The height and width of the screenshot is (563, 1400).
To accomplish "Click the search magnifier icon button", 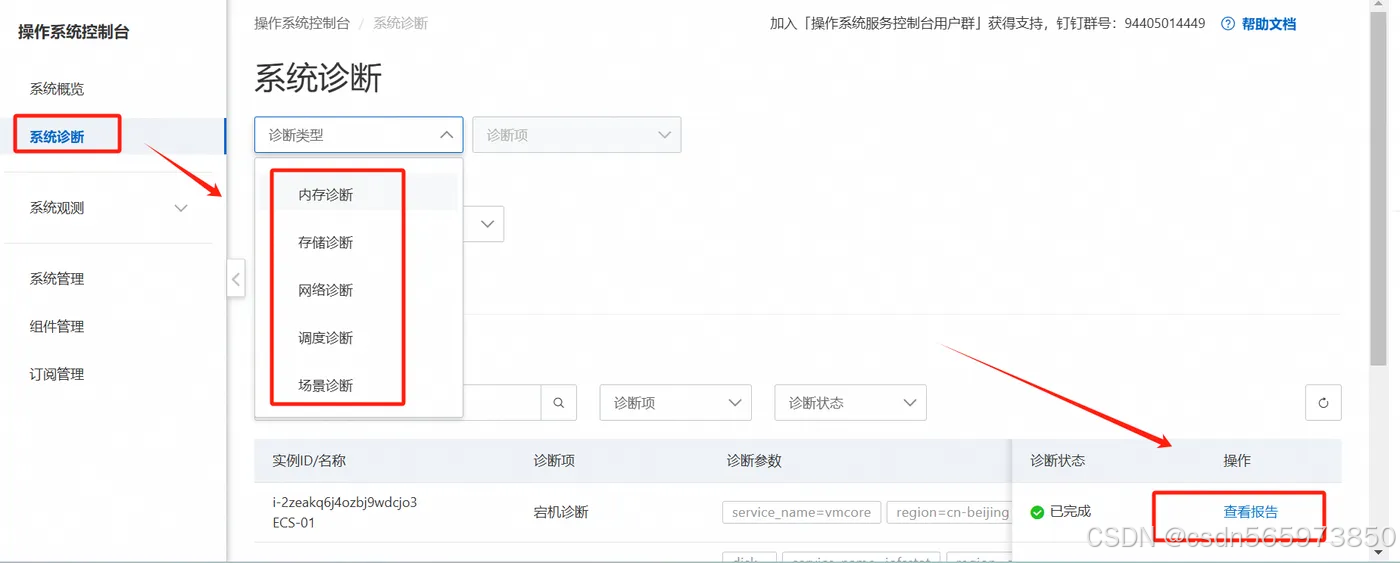I will [x=558, y=403].
